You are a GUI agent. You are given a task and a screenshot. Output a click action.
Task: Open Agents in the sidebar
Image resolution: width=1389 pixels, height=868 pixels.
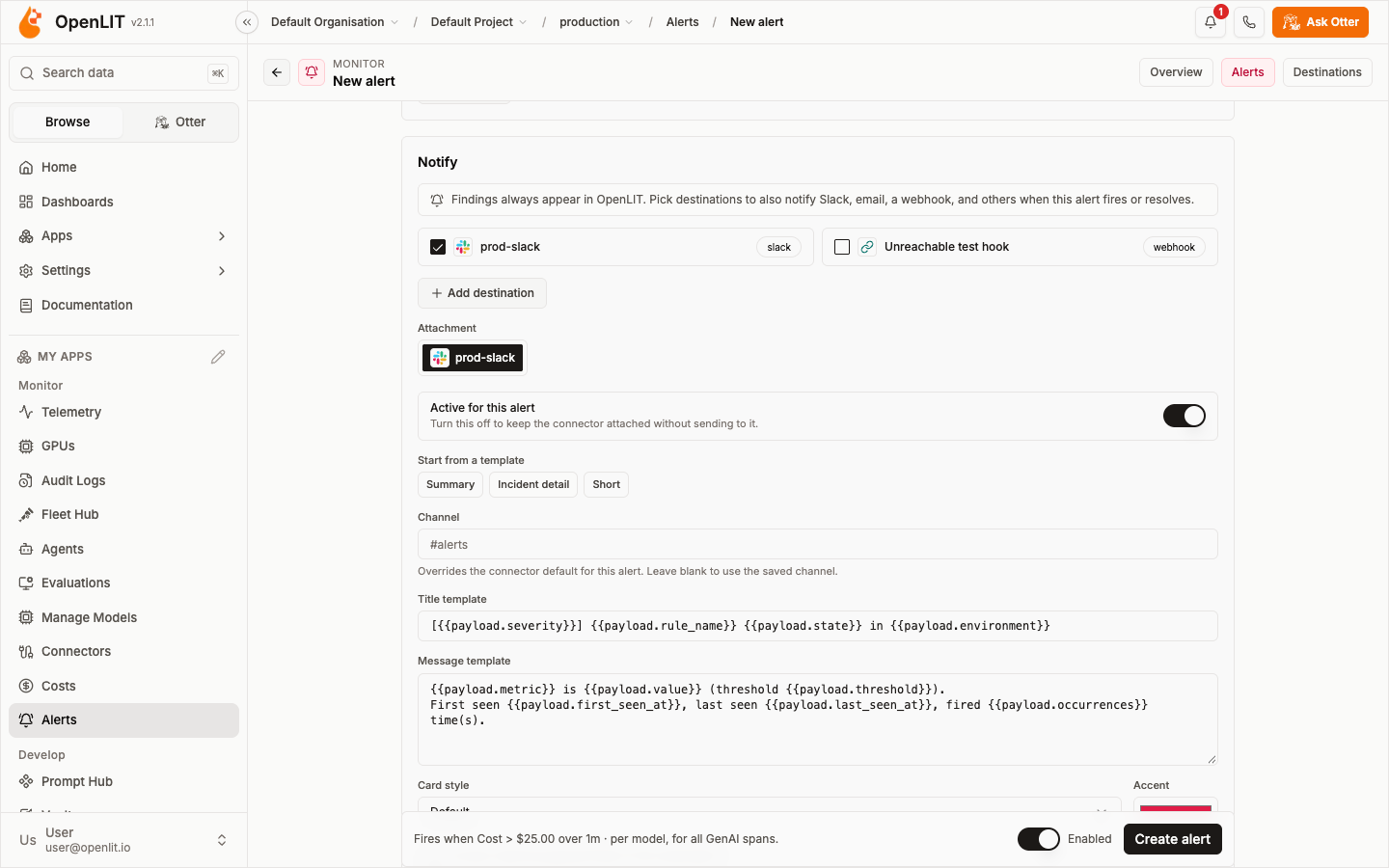click(123, 549)
